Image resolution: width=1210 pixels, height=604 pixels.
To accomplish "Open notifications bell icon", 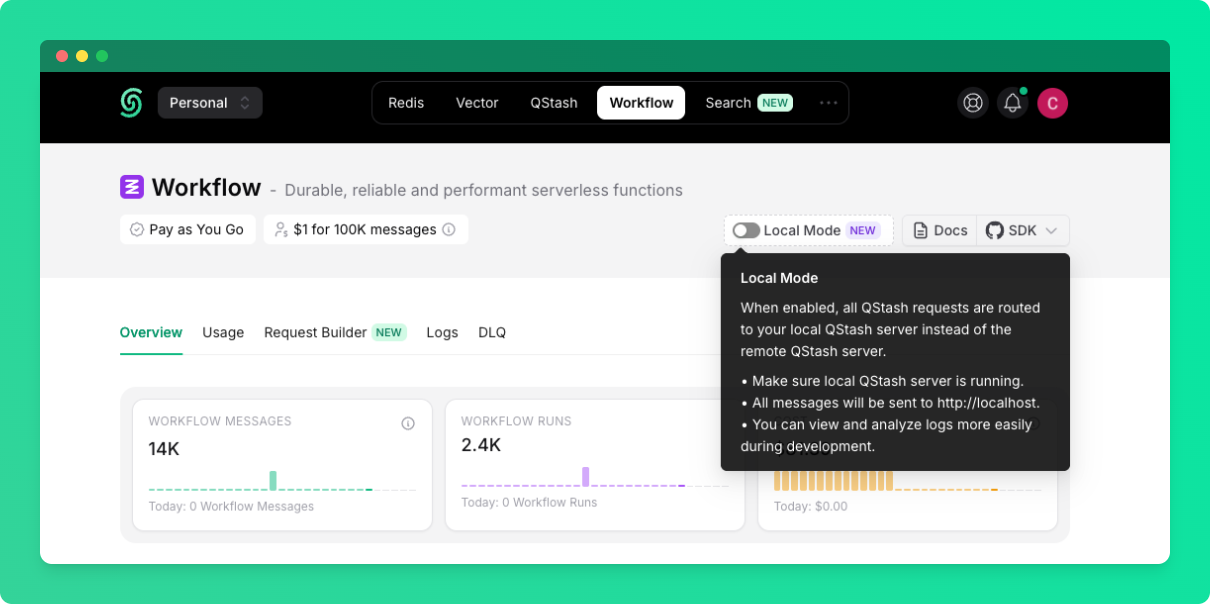I will (x=1012, y=103).
